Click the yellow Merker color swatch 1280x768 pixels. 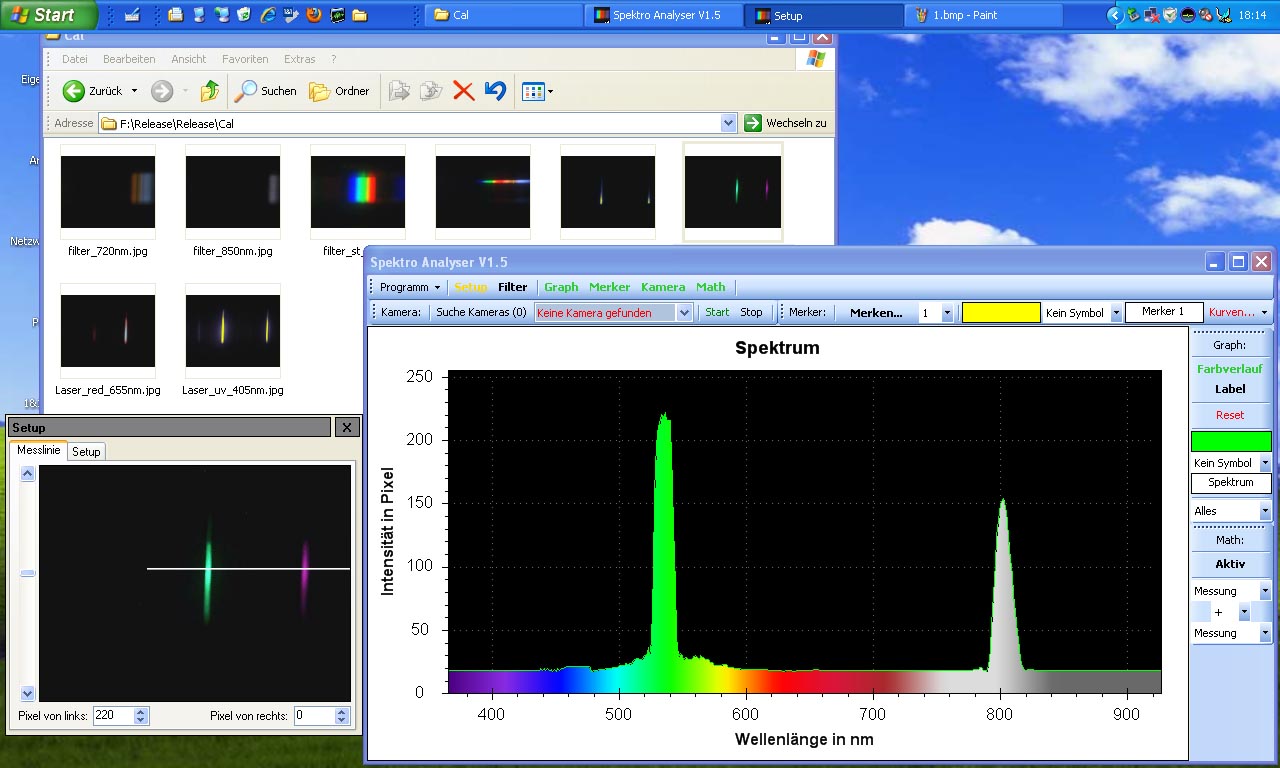click(x=1000, y=313)
